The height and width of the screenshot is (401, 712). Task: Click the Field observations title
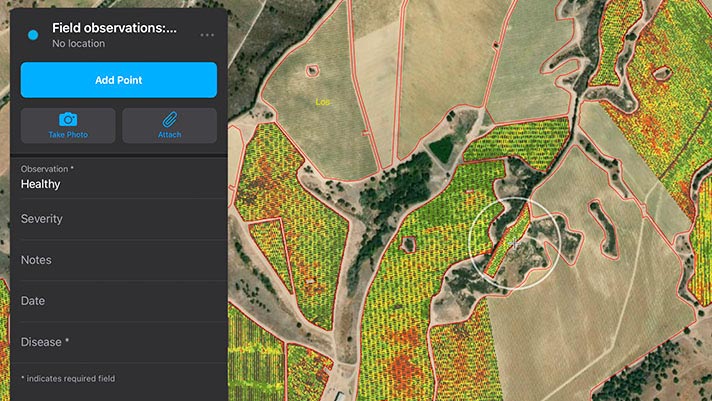click(x=114, y=28)
